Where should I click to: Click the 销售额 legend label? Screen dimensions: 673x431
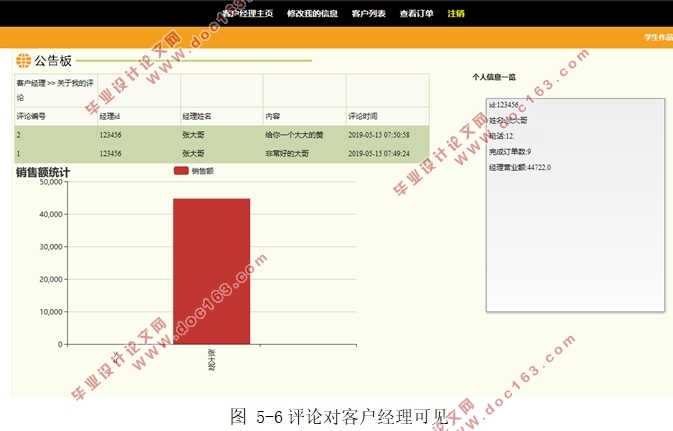coord(203,171)
